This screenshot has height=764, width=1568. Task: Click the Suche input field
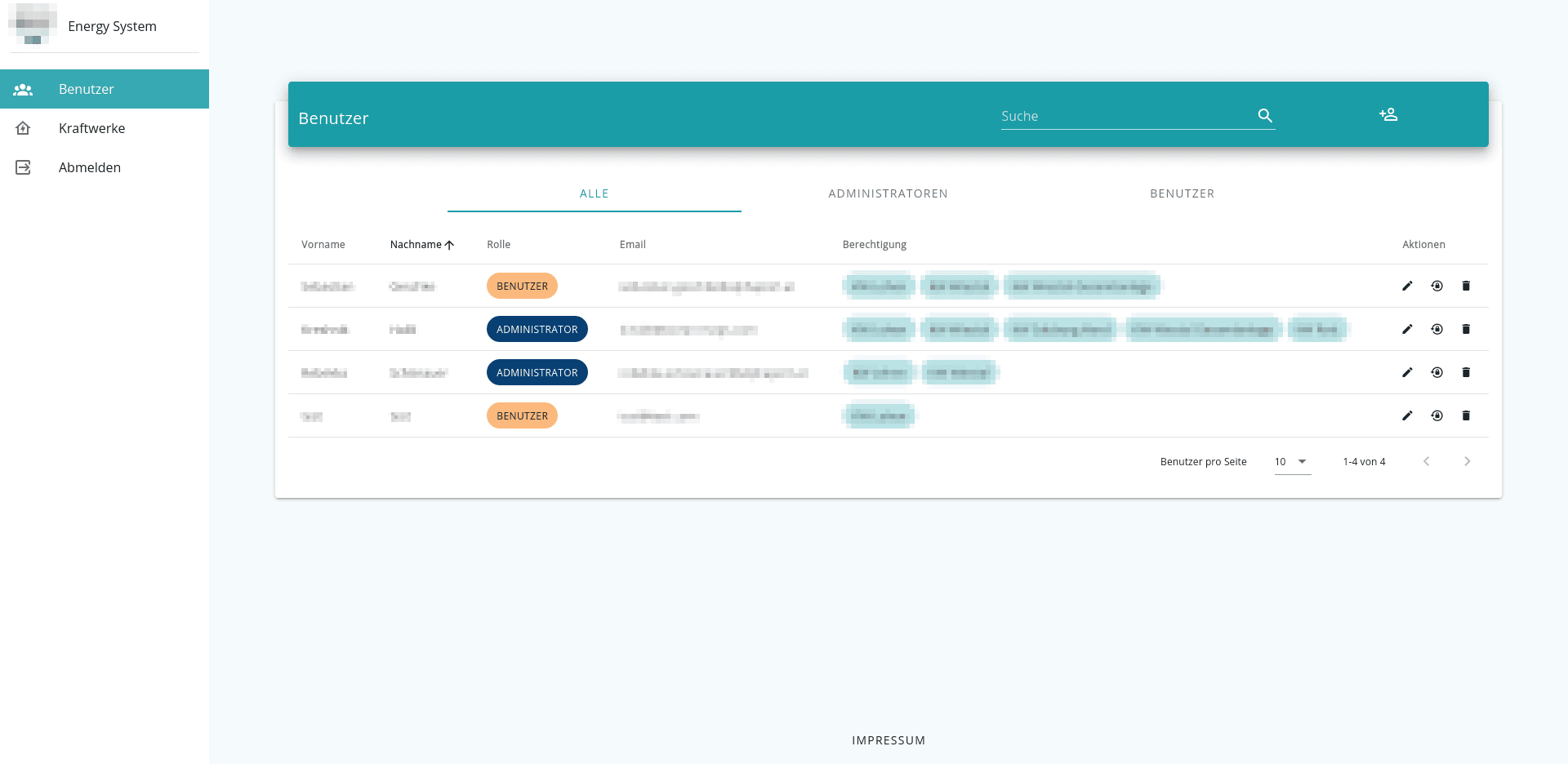(1125, 117)
